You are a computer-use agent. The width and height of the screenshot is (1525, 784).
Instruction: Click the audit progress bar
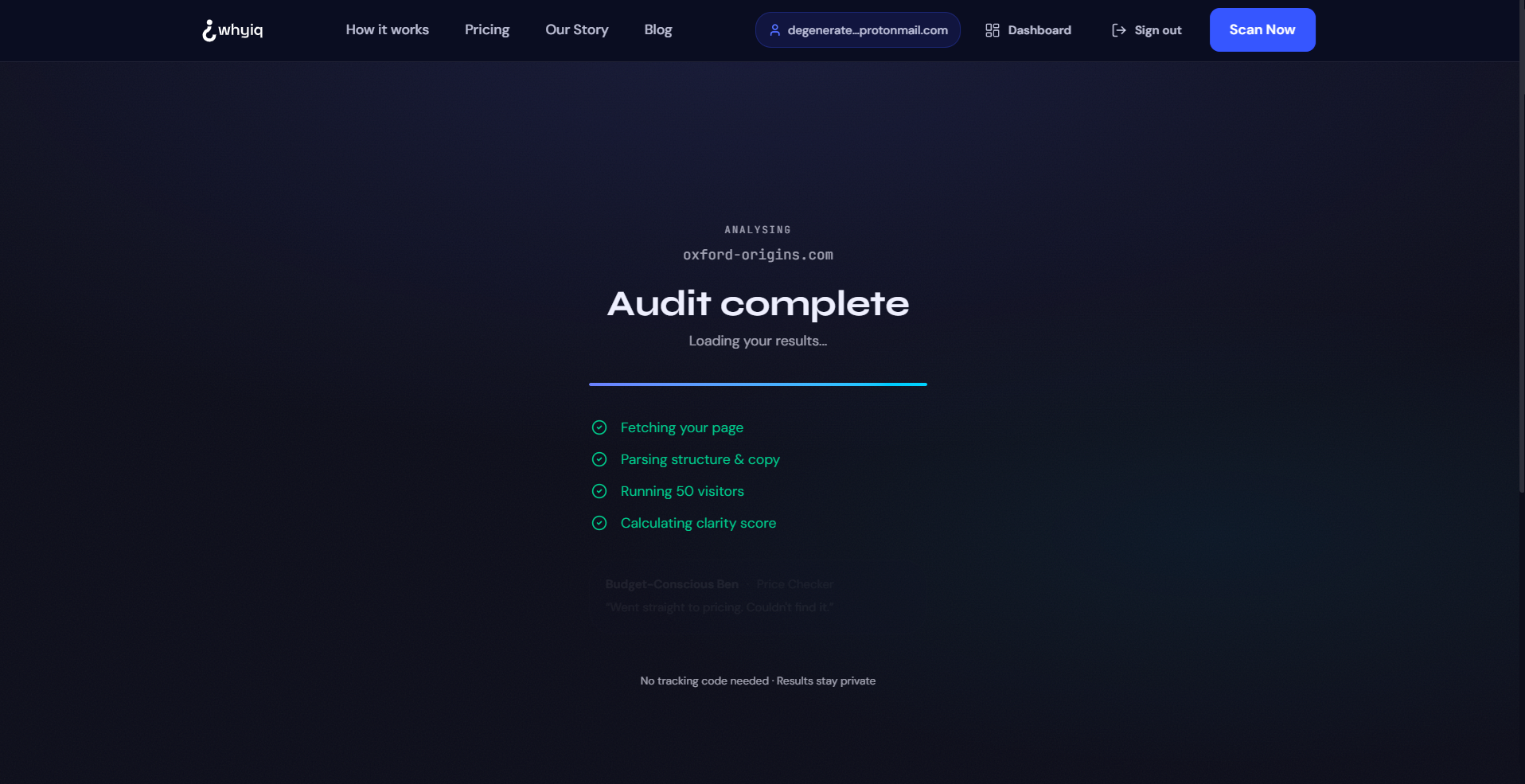758,384
